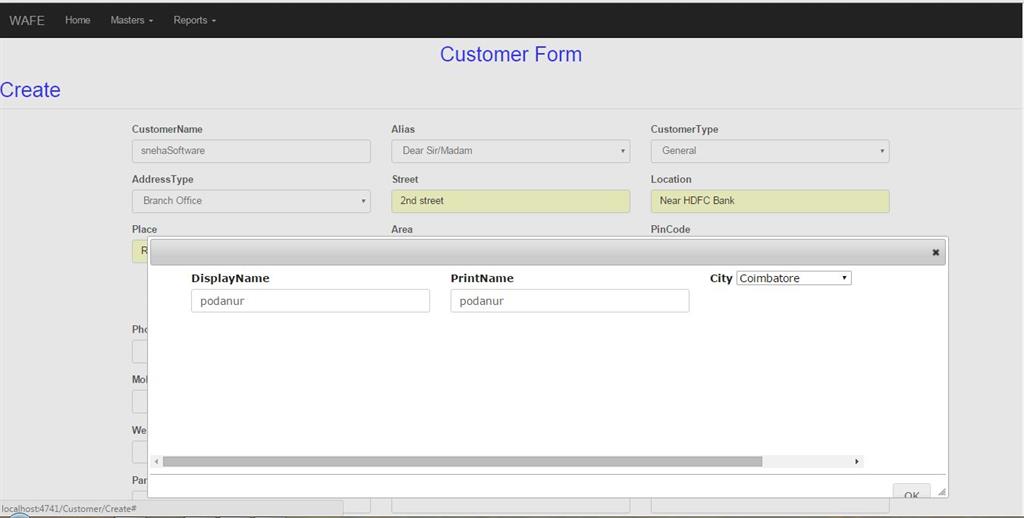Click the Street label

[x=405, y=179]
